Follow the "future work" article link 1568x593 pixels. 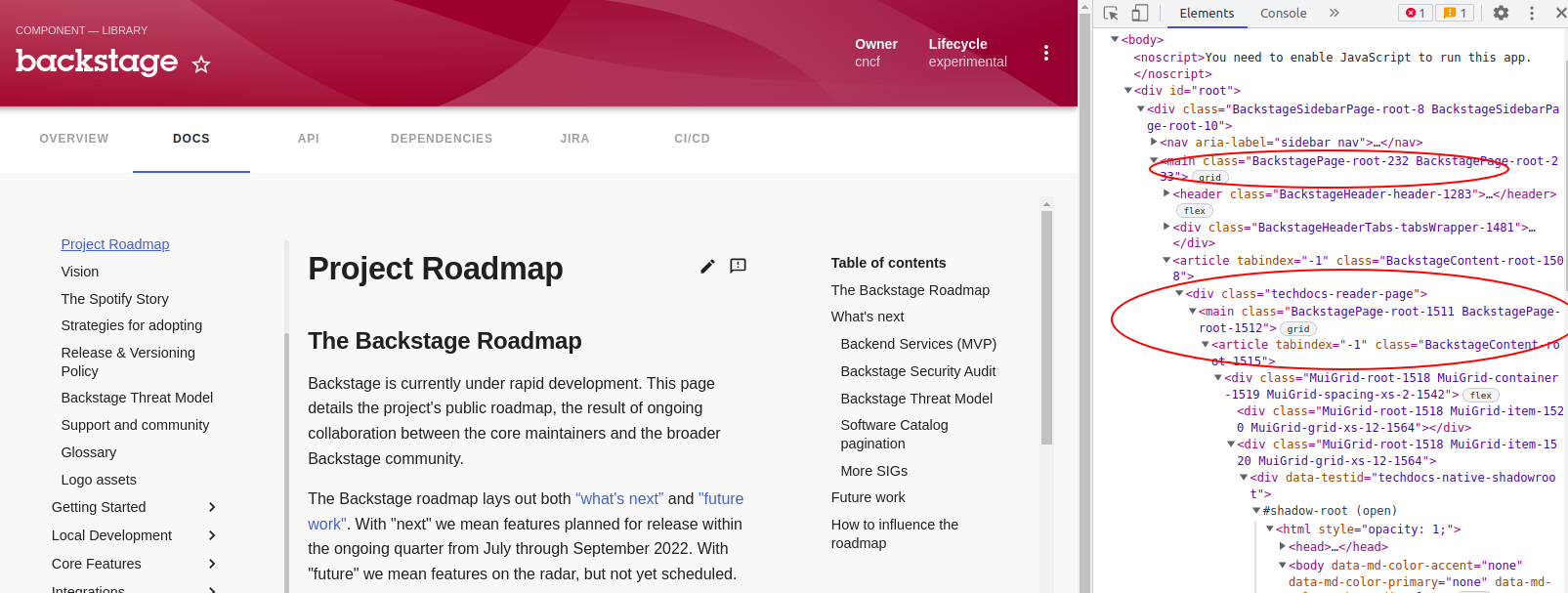(x=721, y=498)
